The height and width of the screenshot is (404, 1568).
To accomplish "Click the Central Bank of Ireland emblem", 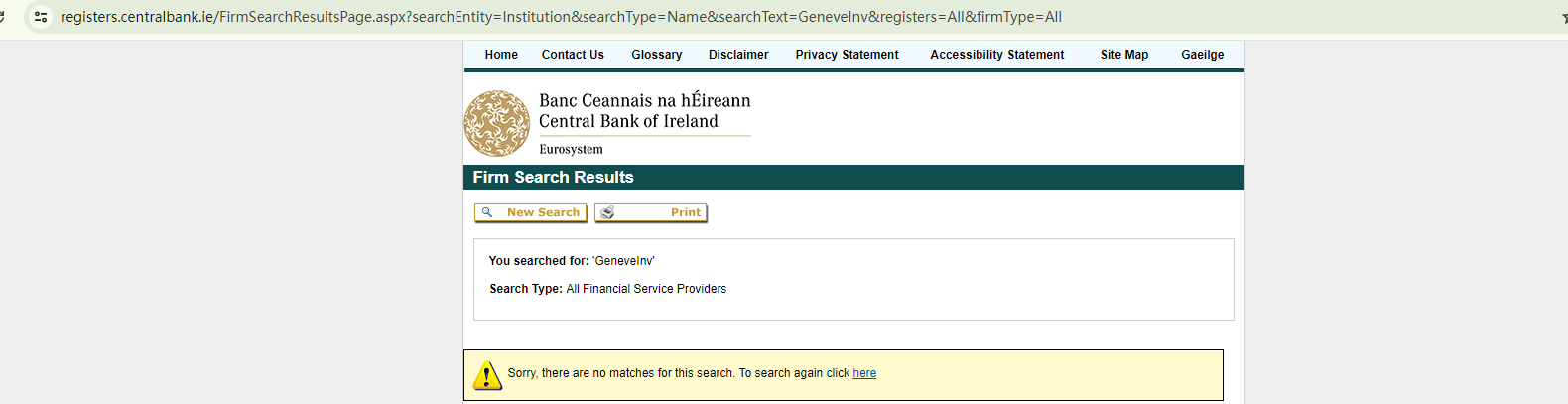I will [497, 124].
